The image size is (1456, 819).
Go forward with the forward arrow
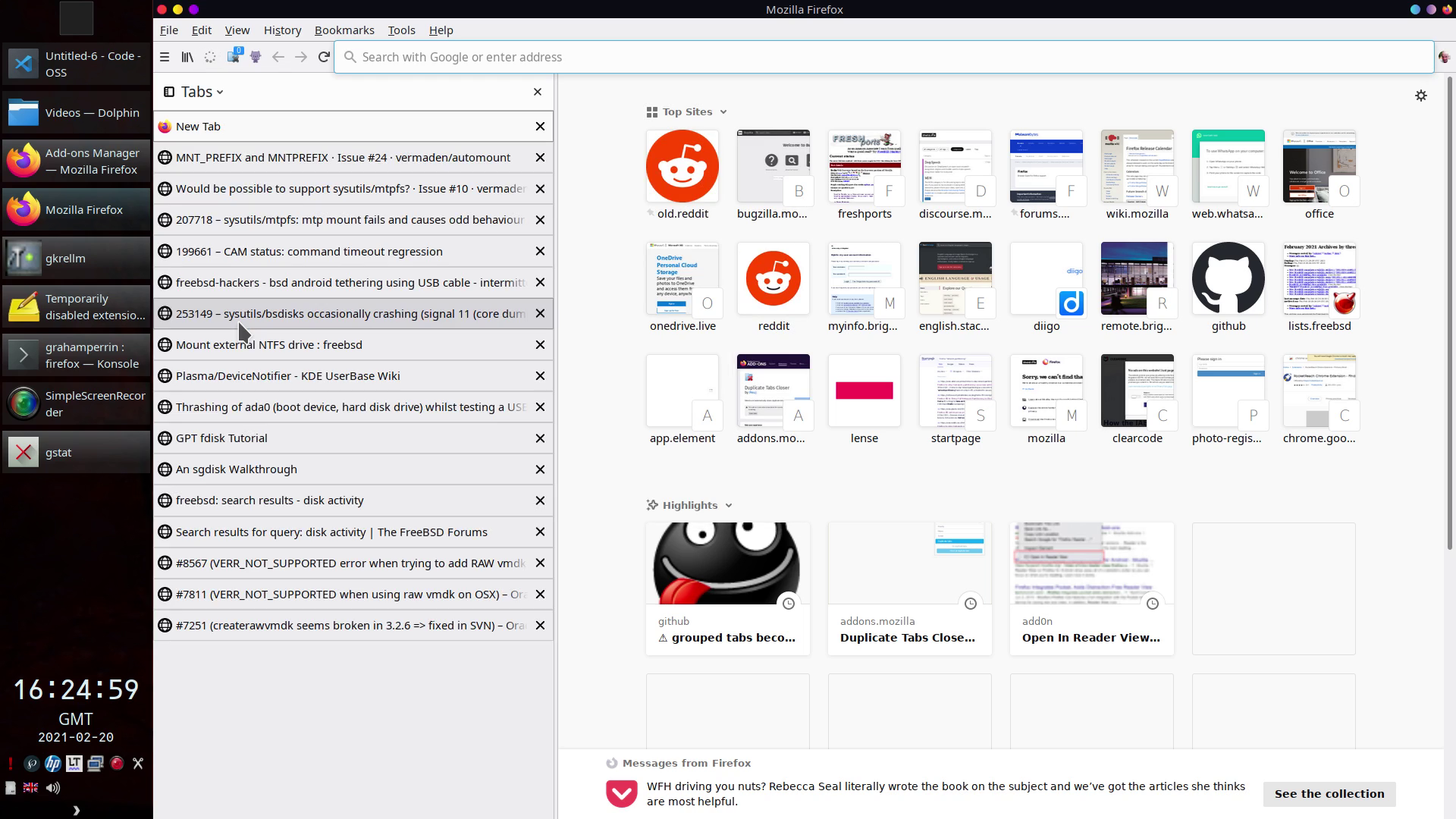pyautogui.click(x=301, y=57)
